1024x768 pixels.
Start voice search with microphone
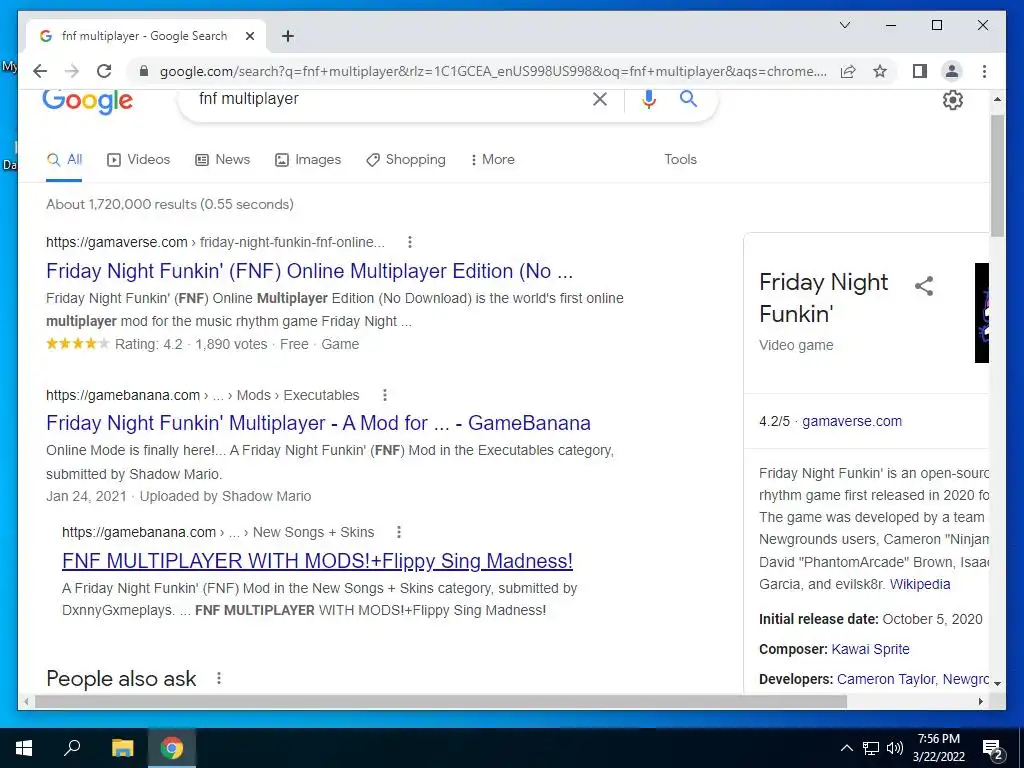tap(648, 99)
